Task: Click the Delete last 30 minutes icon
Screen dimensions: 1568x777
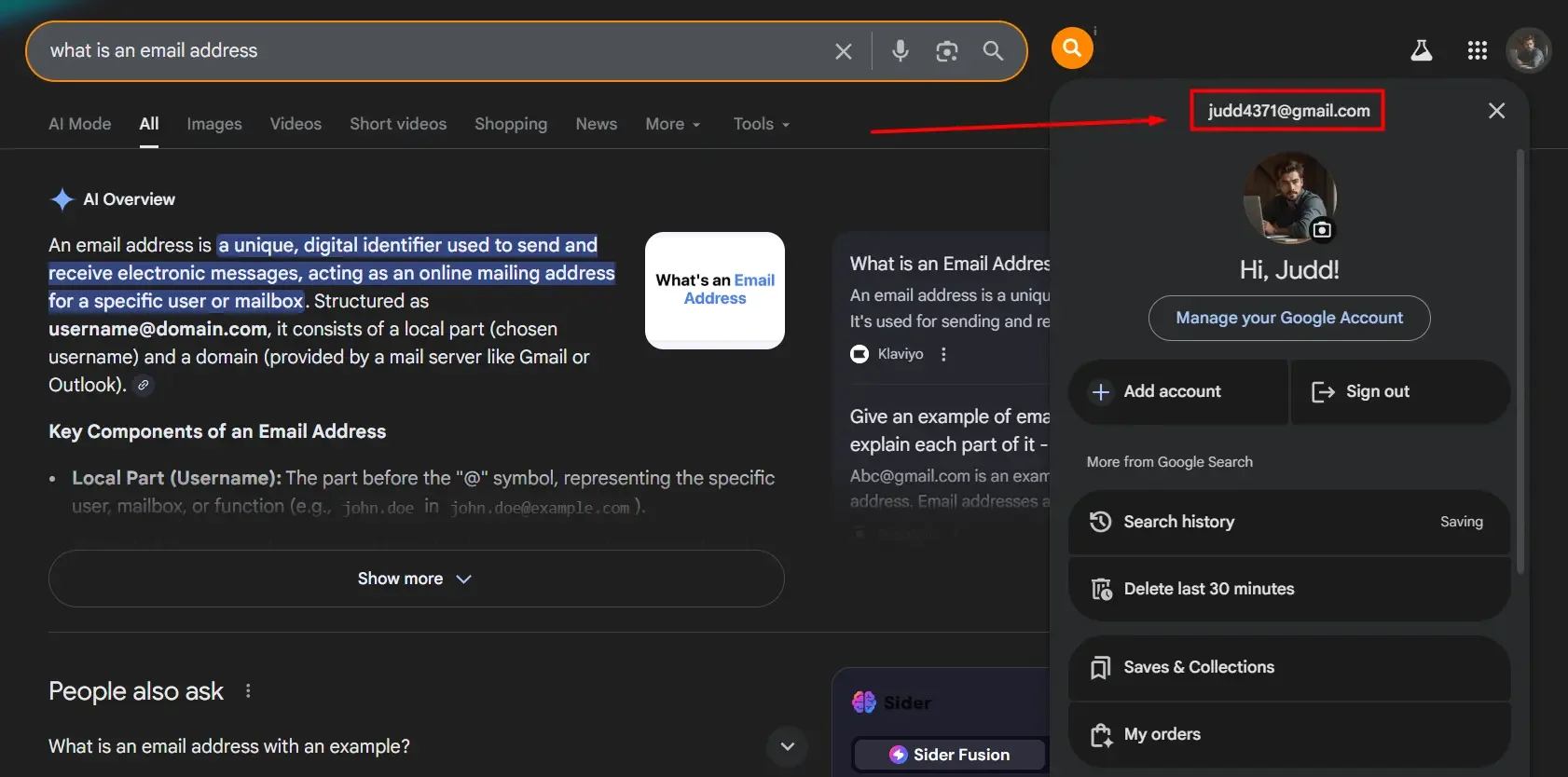Action: (x=1101, y=589)
